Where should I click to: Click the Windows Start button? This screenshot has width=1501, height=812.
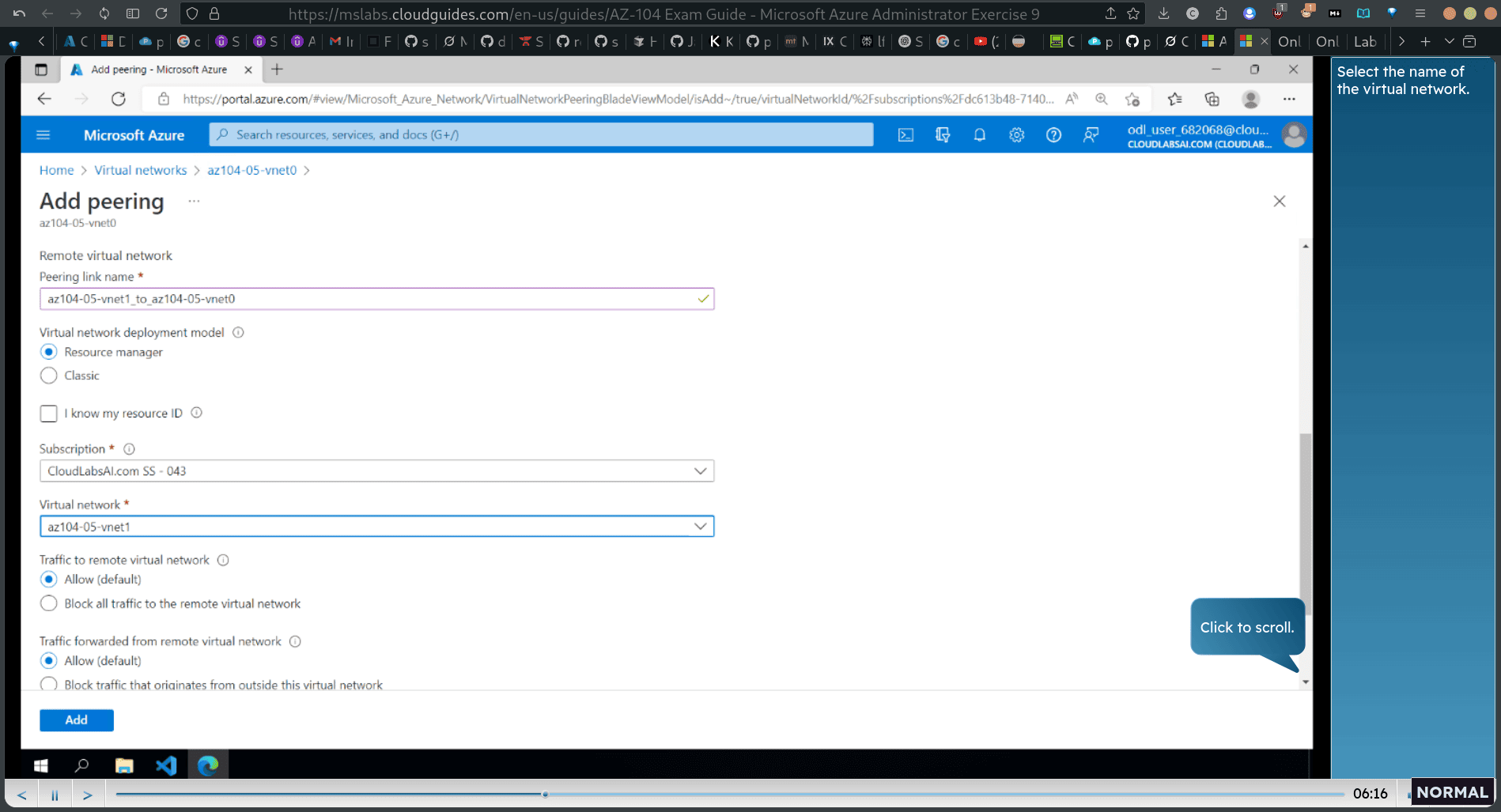pyautogui.click(x=41, y=765)
